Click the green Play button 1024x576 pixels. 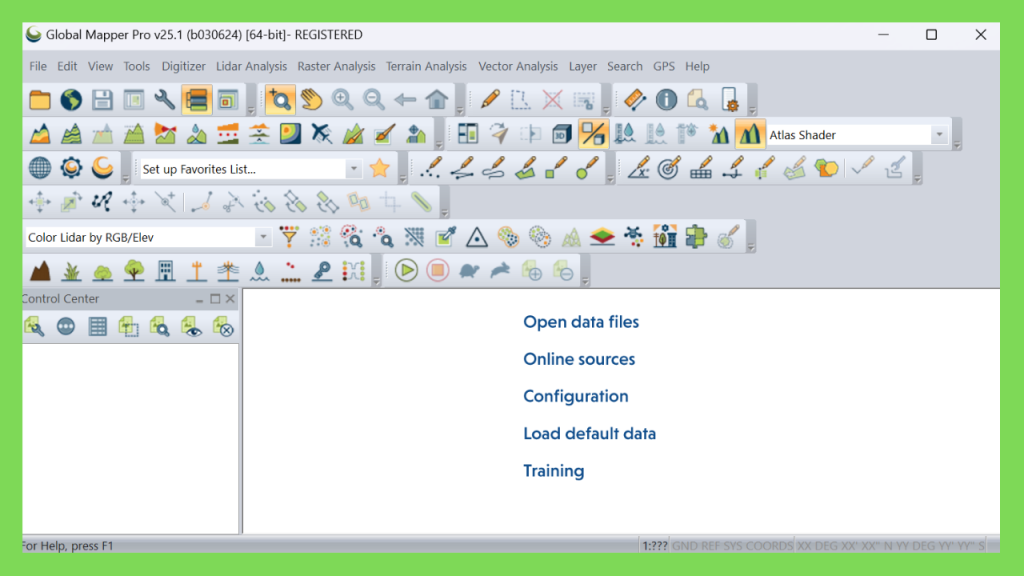(x=406, y=270)
